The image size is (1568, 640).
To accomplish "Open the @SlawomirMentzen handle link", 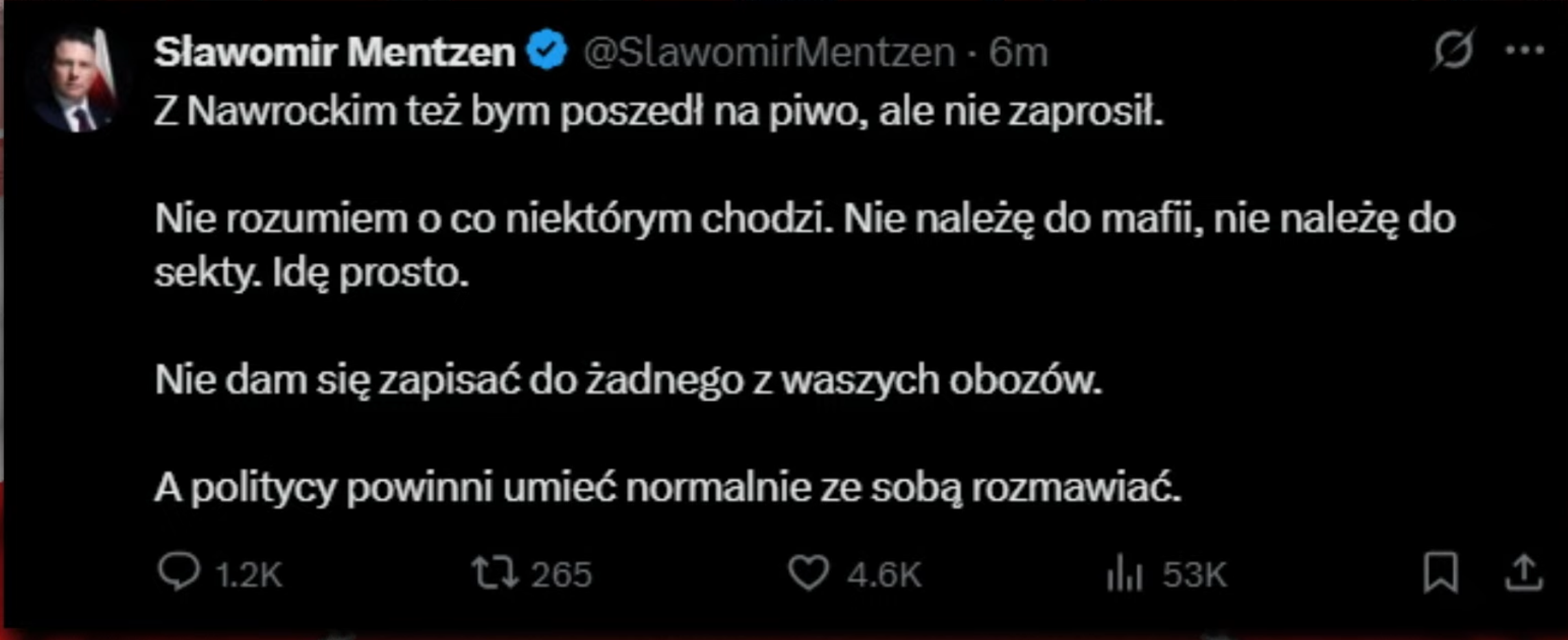I will point(769,52).
